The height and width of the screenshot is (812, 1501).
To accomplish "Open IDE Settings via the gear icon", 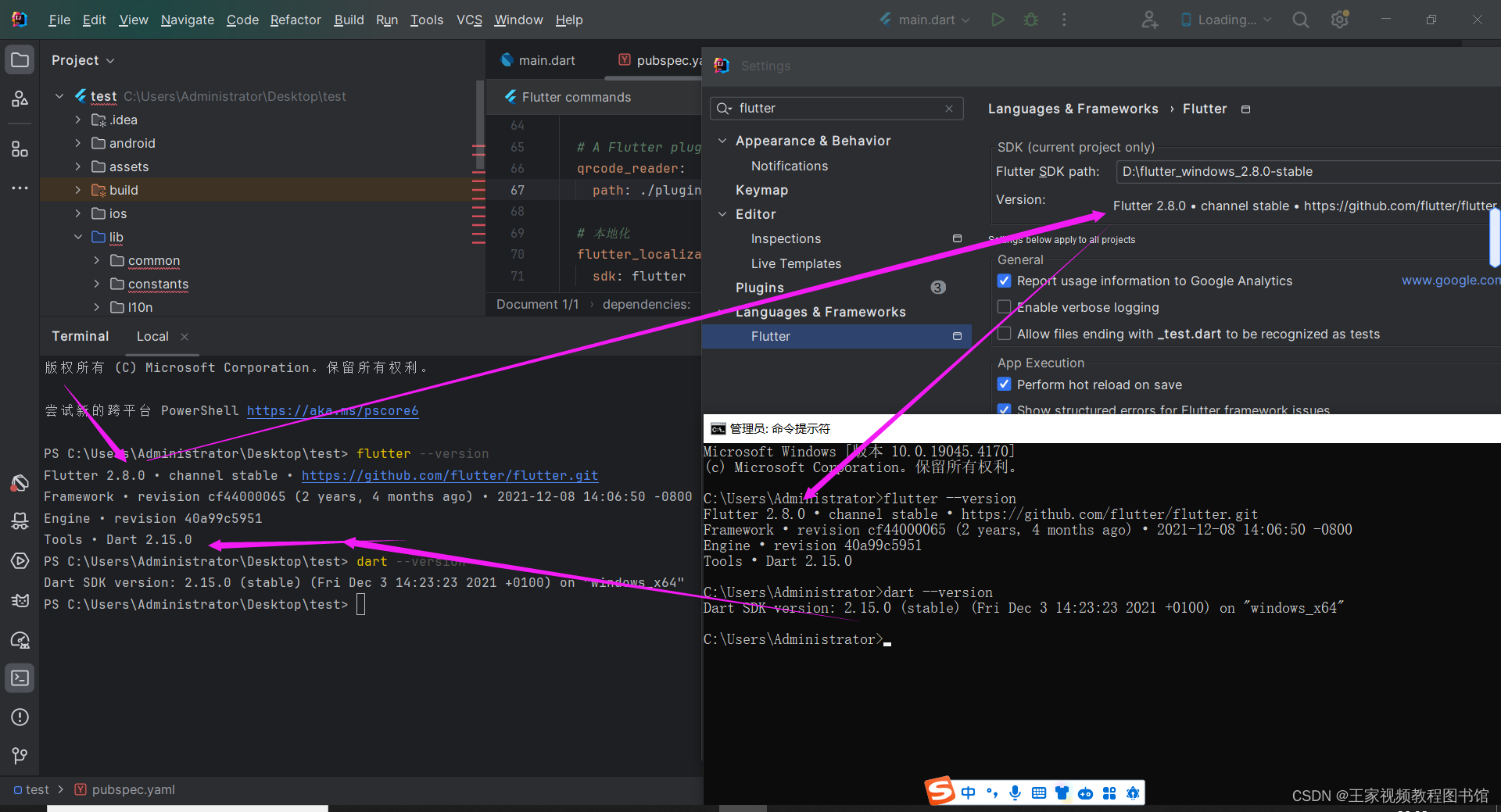I will pos(1339,19).
